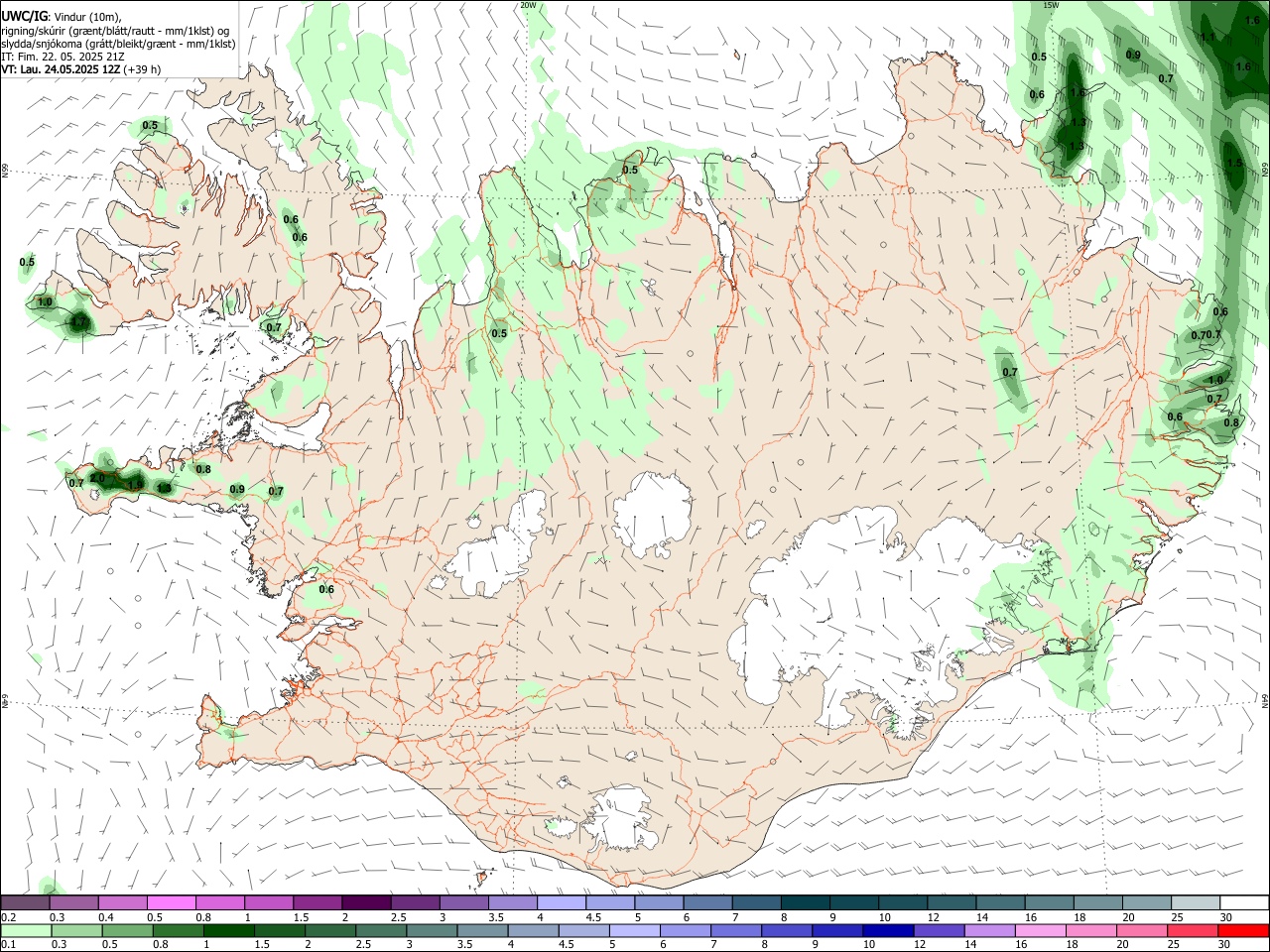Click the '15W' longitude label
Screen dimensions: 1270x952
[1051, 5]
